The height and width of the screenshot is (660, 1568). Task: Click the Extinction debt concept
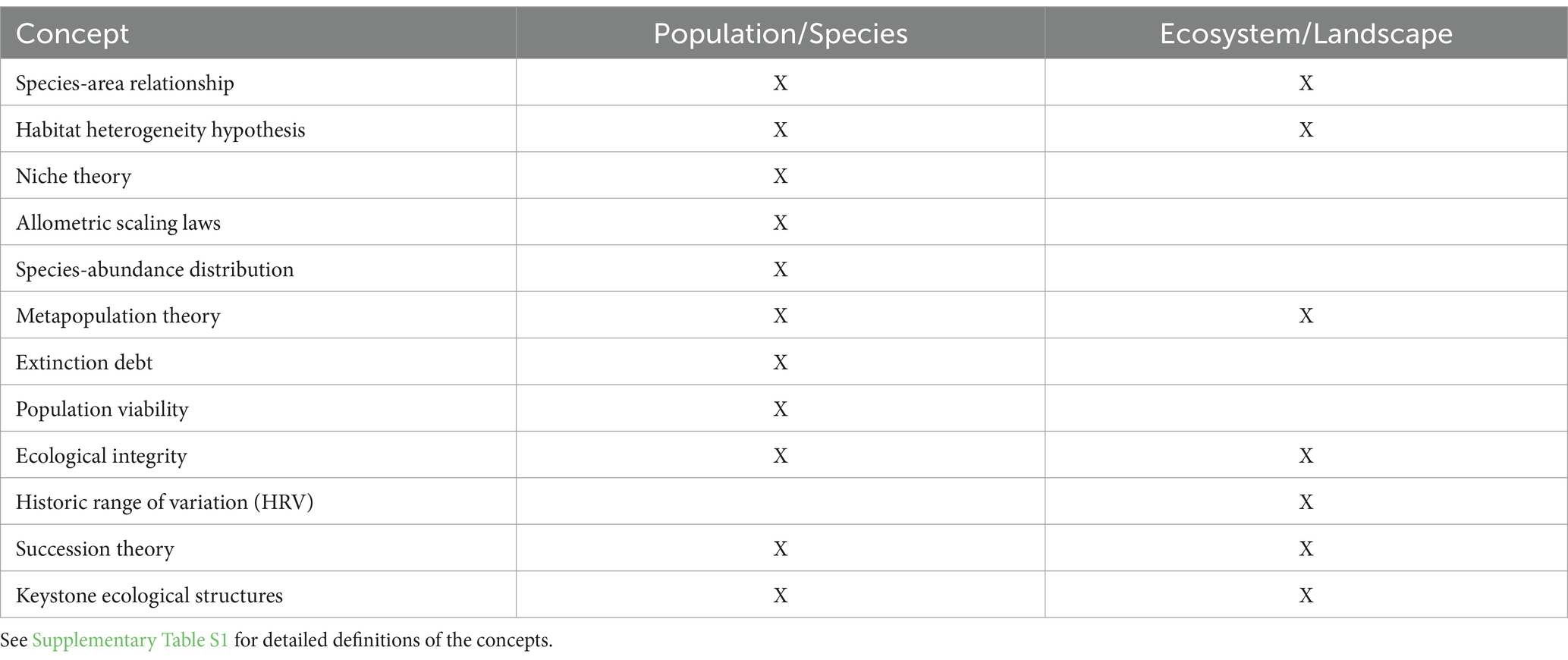pos(84,363)
